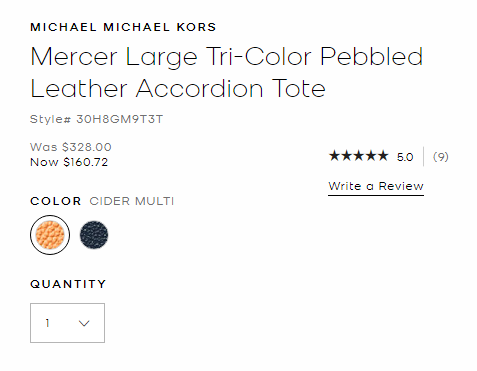The width and height of the screenshot is (477, 371).
Task: Click the first star in the rating
Action: pos(334,156)
